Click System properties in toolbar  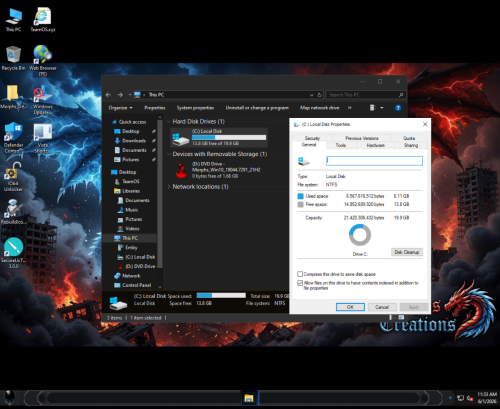click(x=195, y=108)
